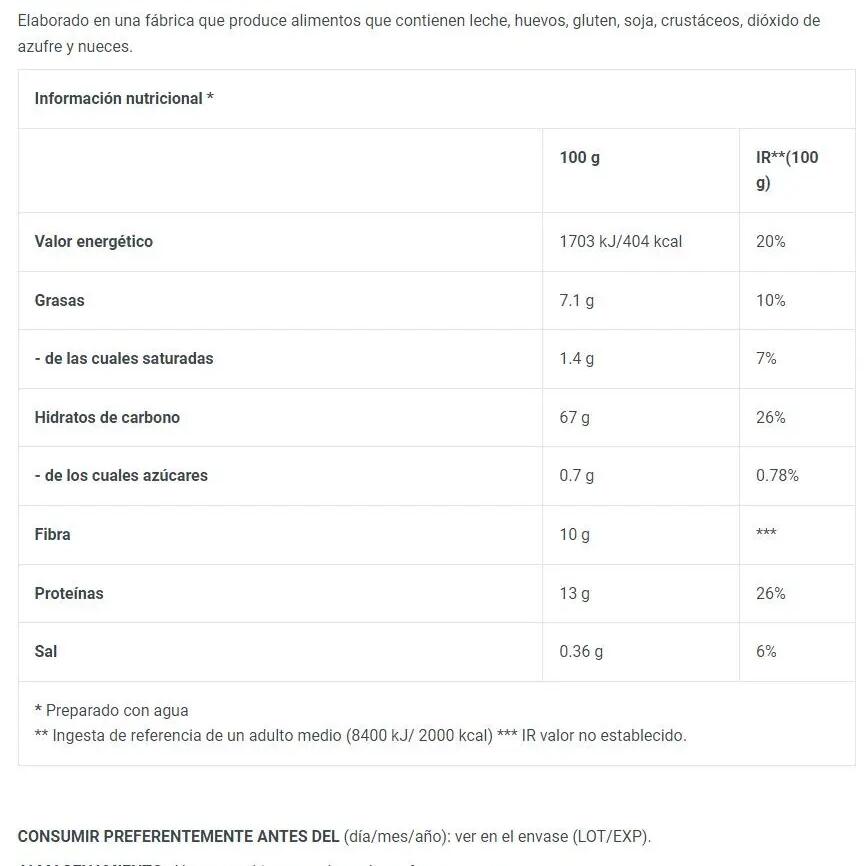The image size is (866, 866).
Task: Select the 'Valor energético' row label
Action: 94,241
